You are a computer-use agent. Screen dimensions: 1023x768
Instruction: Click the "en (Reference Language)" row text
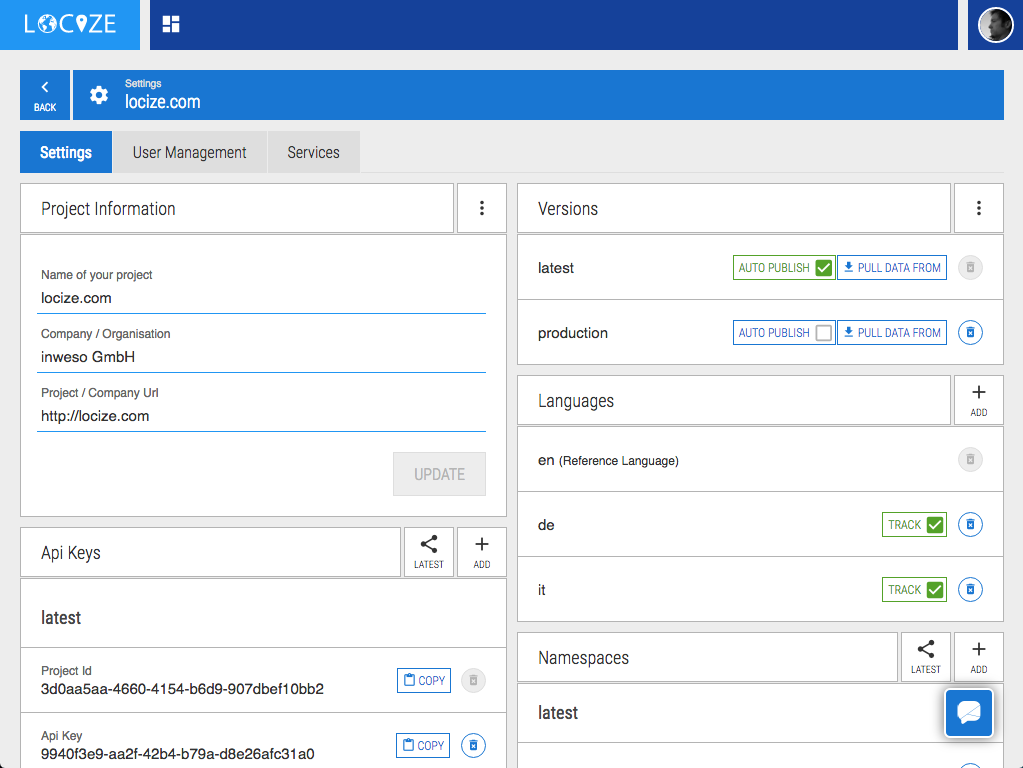tap(608, 461)
